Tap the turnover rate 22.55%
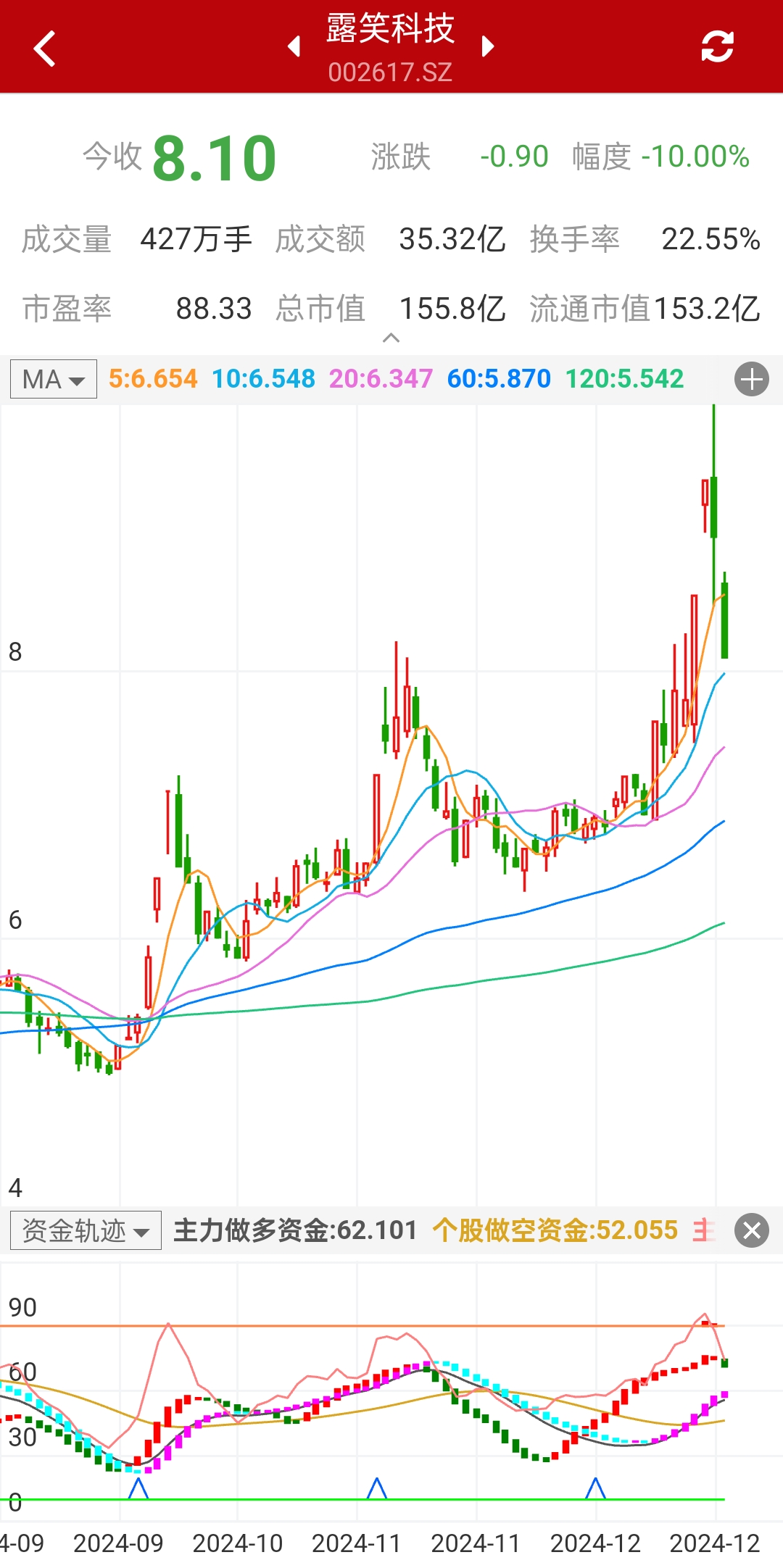 (x=710, y=239)
